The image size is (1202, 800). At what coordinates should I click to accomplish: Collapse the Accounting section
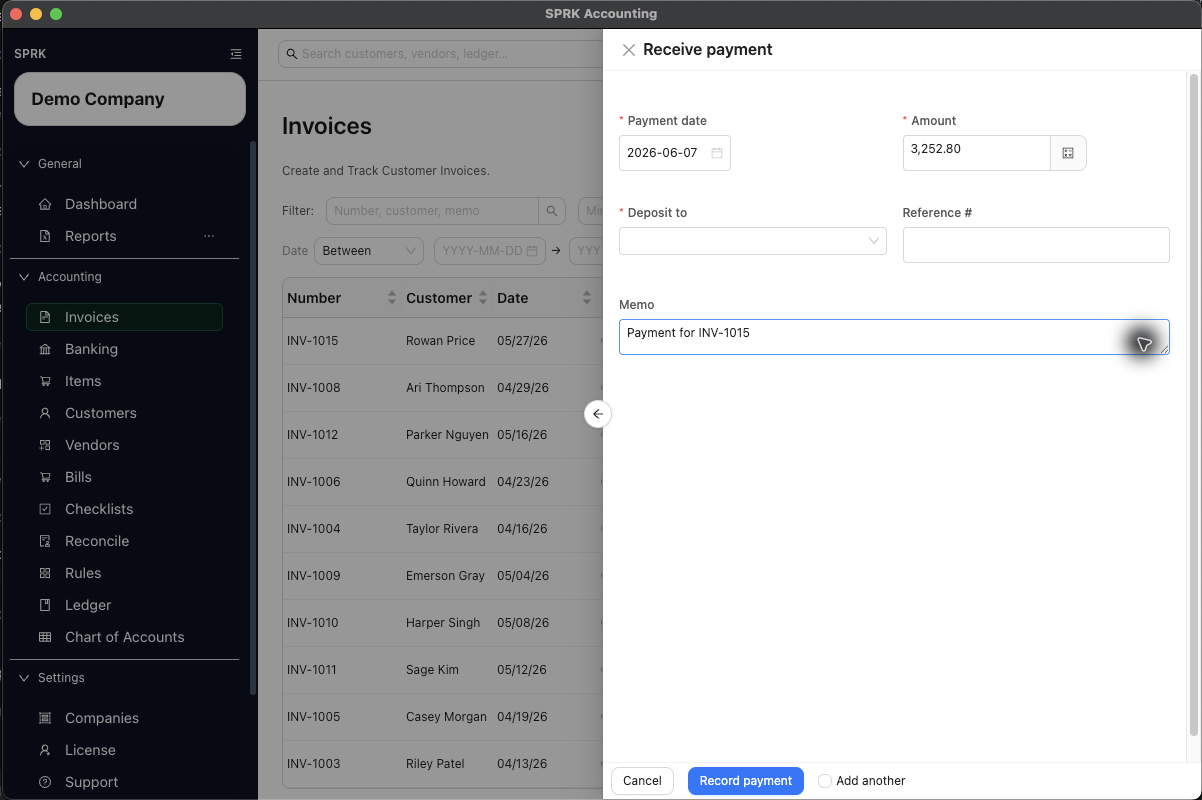(25, 277)
